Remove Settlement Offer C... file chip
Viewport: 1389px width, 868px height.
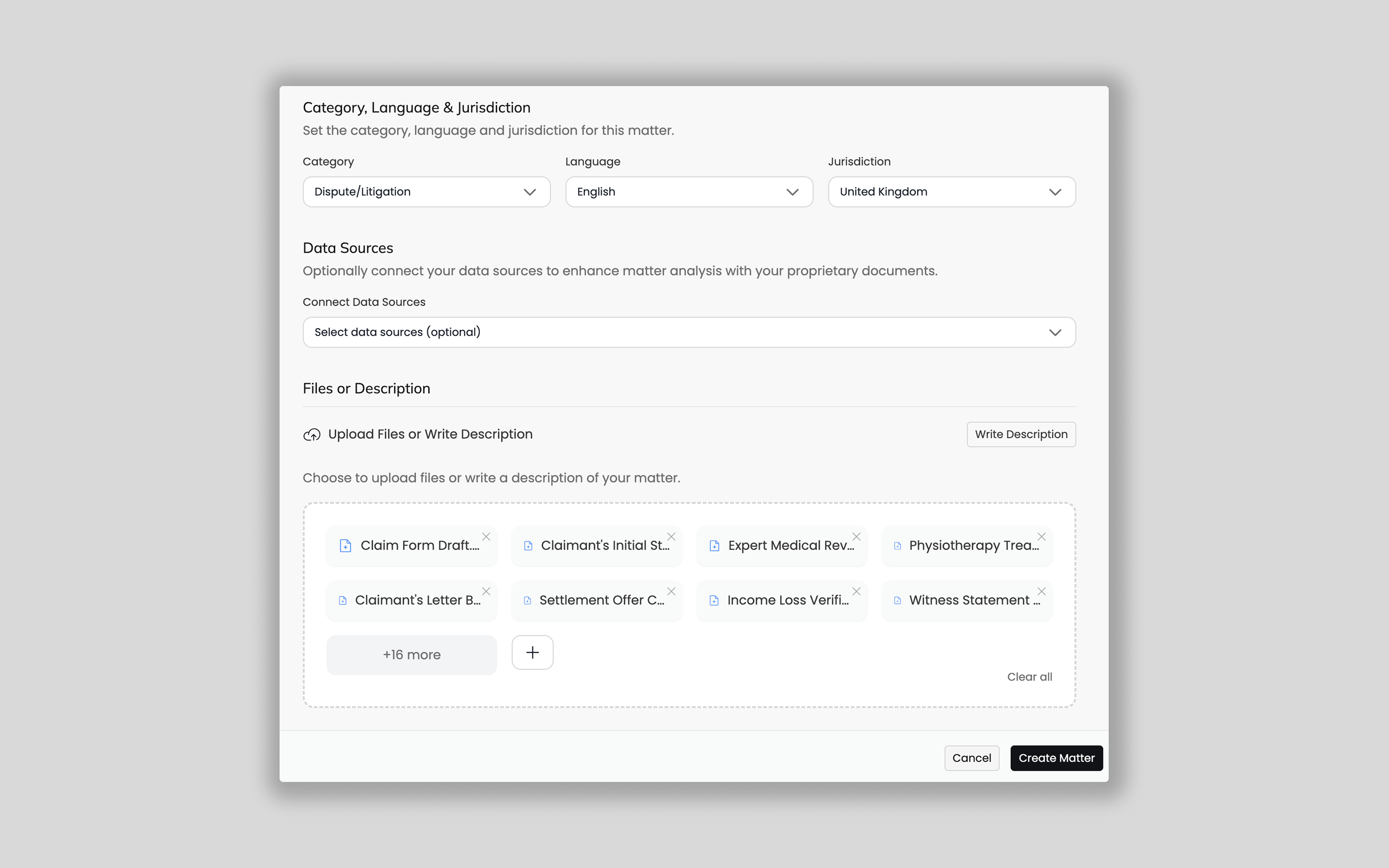tap(671, 591)
